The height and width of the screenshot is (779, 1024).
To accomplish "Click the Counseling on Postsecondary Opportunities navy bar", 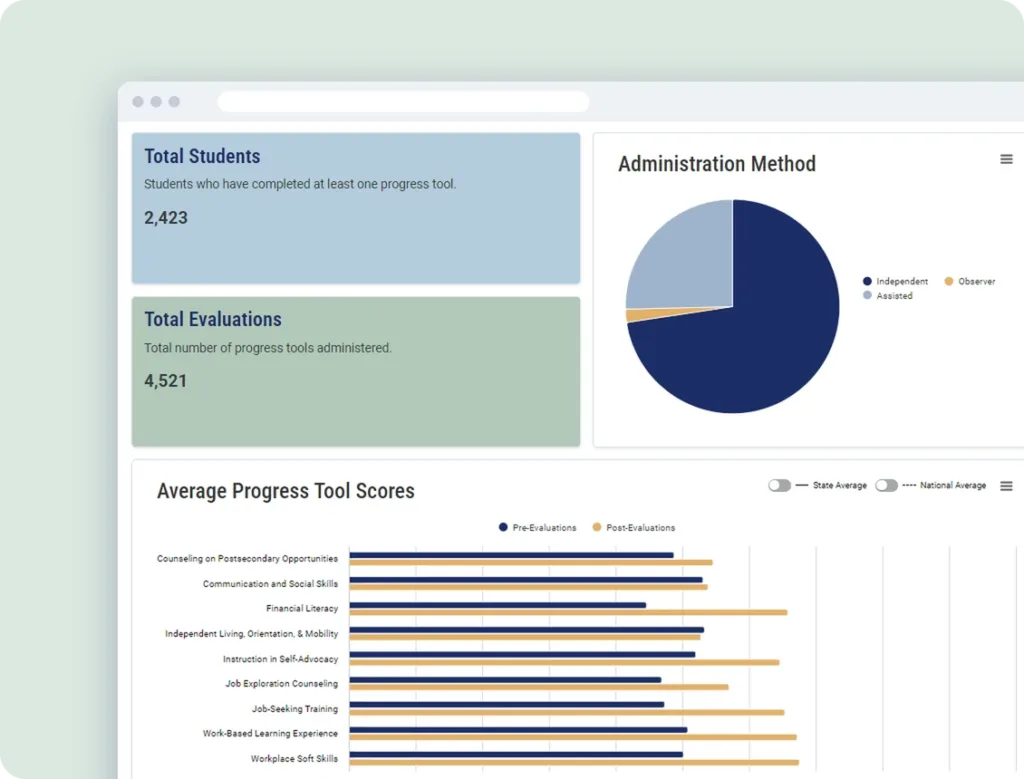I will (x=511, y=555).
